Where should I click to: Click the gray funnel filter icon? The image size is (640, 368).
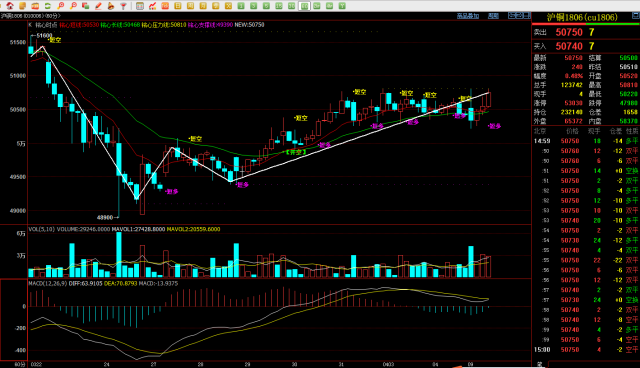point(123,6)
